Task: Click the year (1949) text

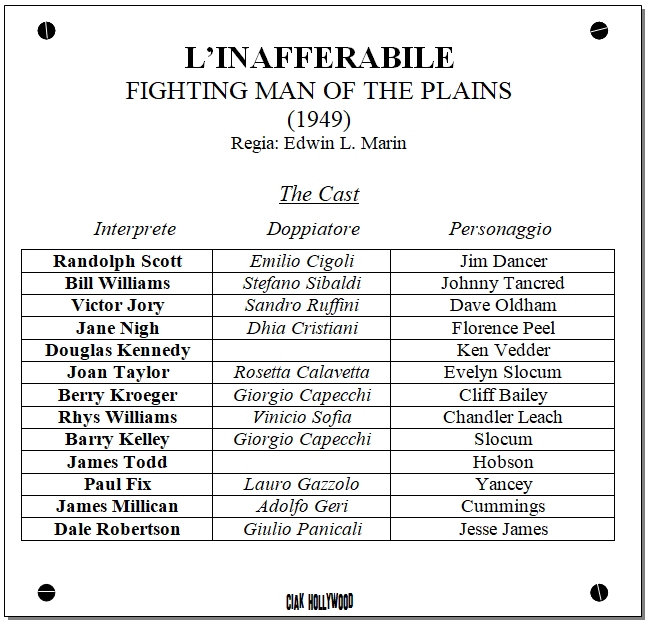Action: [319, 119]
